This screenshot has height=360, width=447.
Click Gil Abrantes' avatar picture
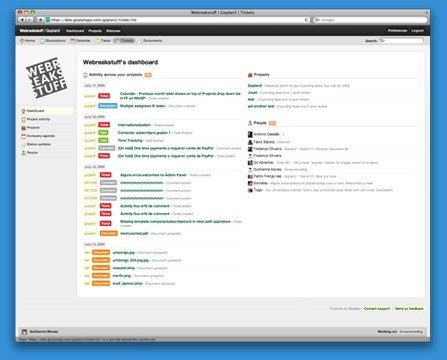click(250, 163)
